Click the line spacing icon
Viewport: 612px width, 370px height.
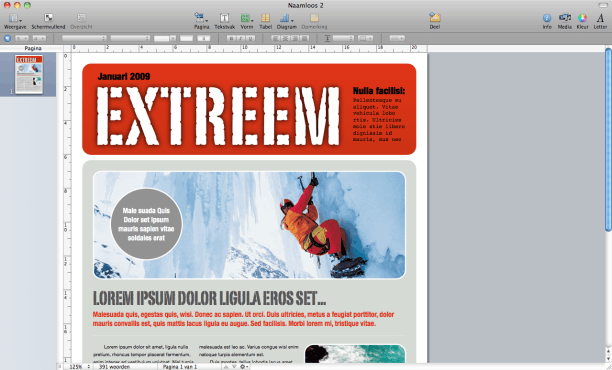[x=327, y=38]
